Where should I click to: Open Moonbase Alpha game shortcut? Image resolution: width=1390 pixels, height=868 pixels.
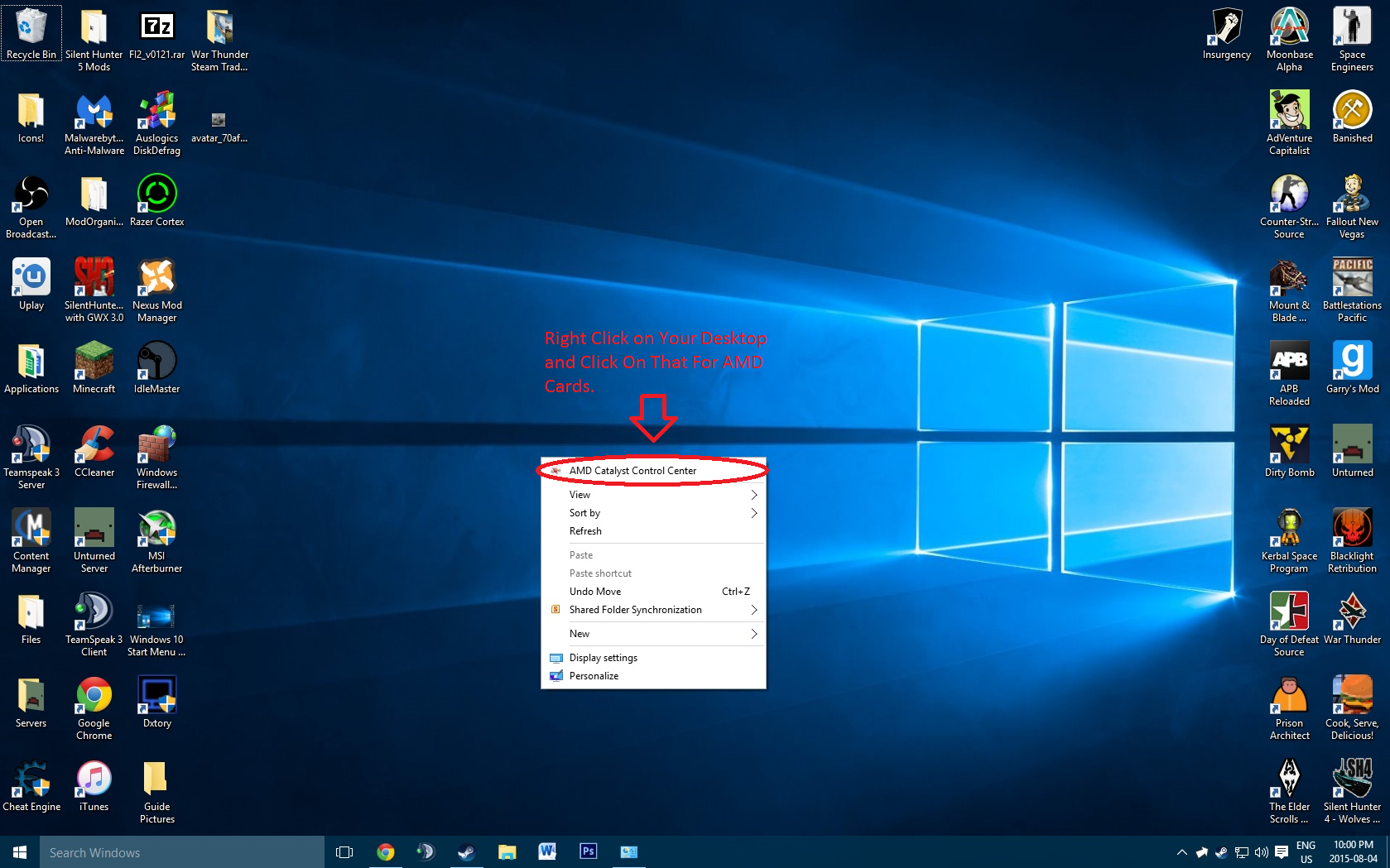1290,40
